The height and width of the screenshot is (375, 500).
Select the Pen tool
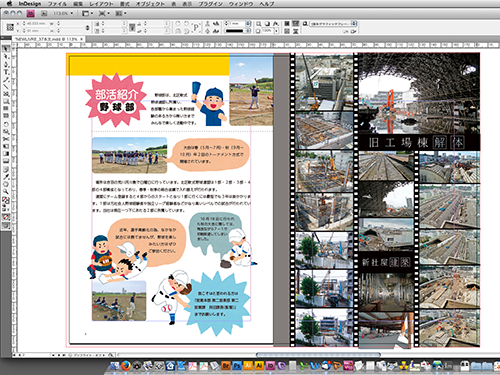click(x=6, y=64)
